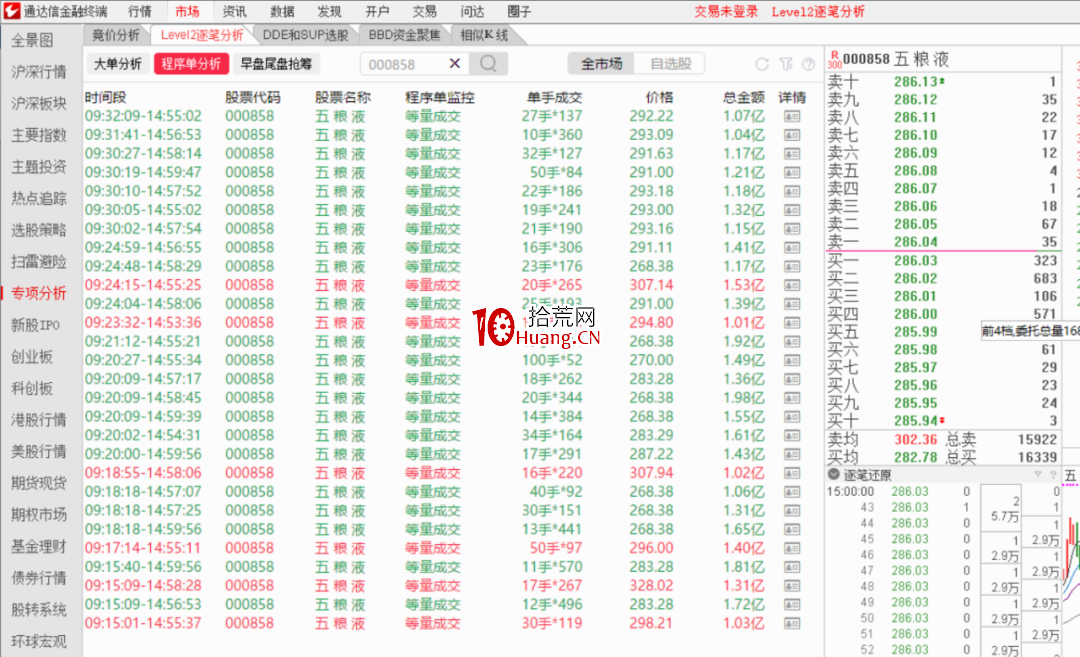Open 专项分析 in the sidebar
This screenshot has width=1080, height=657.
39,293
